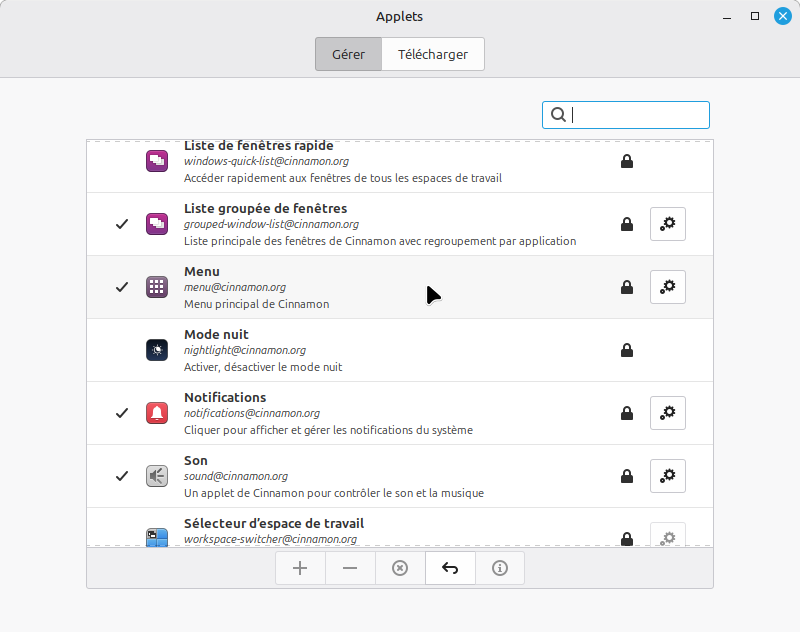800x632 pixels.
Task: Click the Notifications bell icon
Action: pos(156,413)
